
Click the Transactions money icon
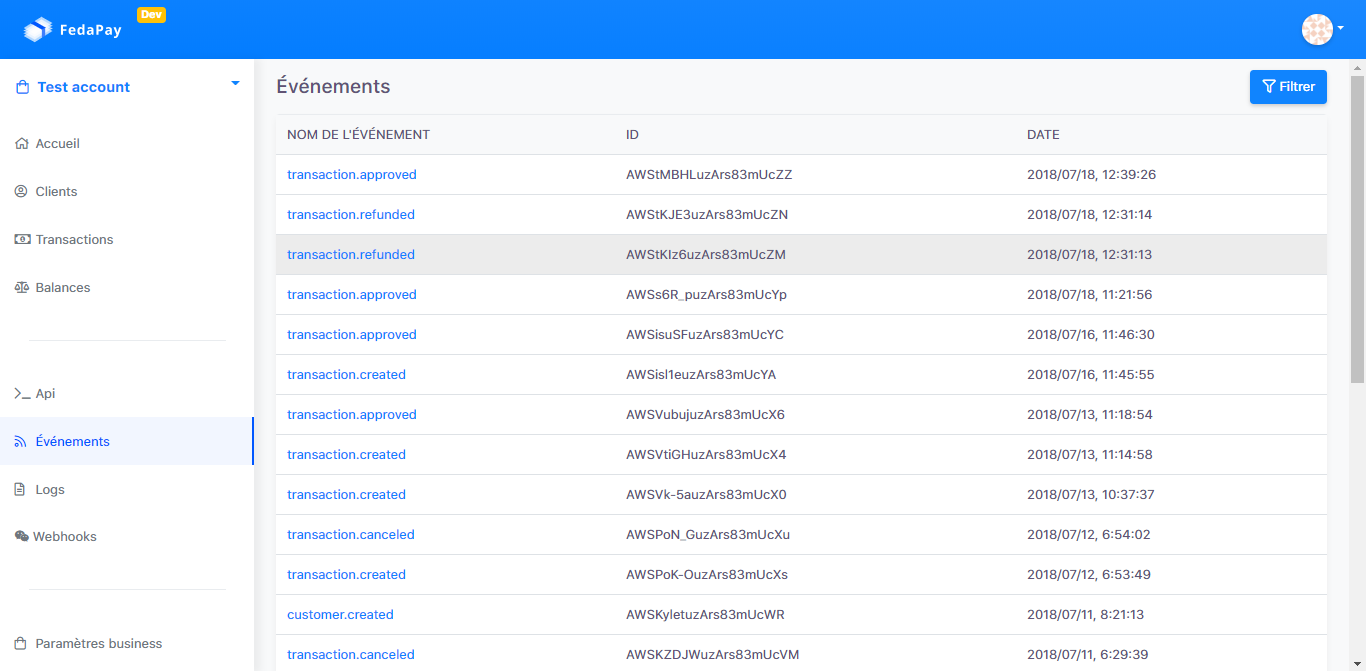tap(22, 239)
